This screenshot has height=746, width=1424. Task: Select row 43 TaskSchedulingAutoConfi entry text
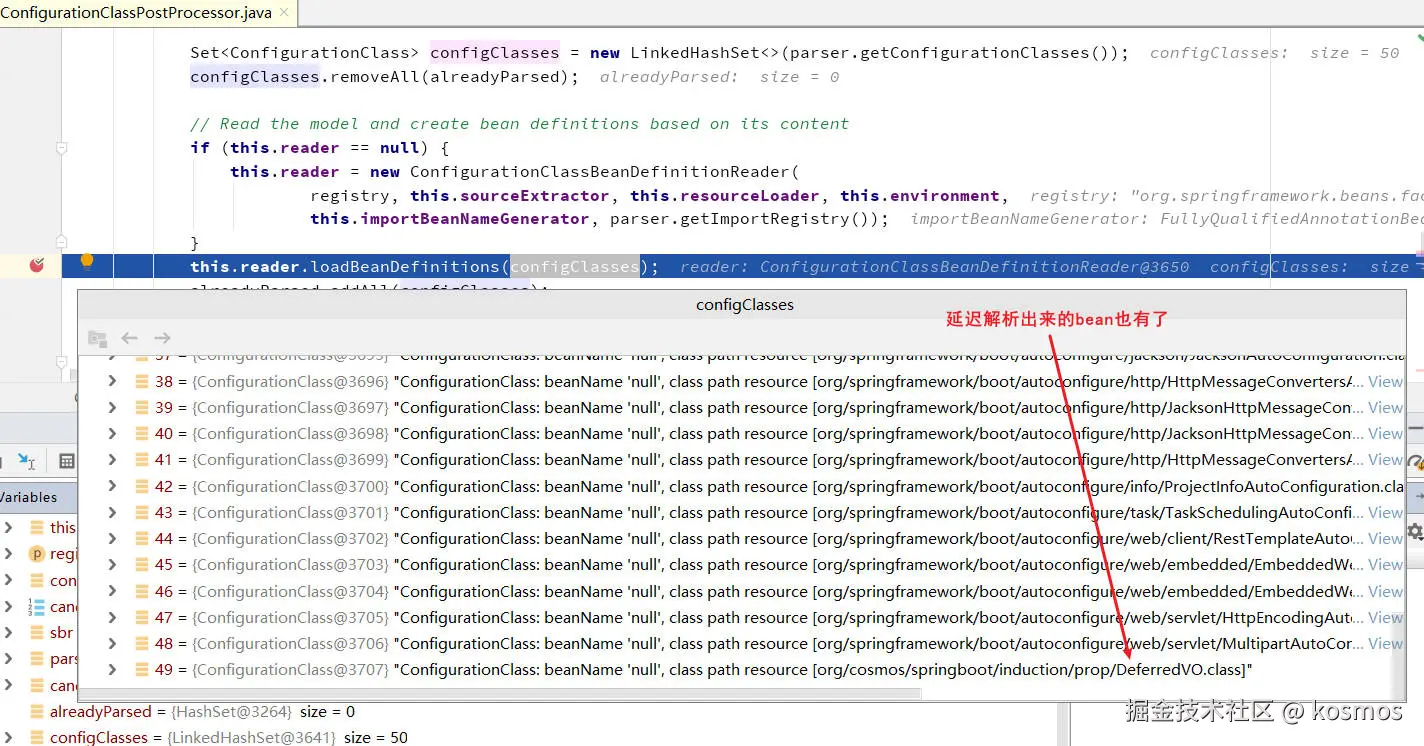[879, 512]
